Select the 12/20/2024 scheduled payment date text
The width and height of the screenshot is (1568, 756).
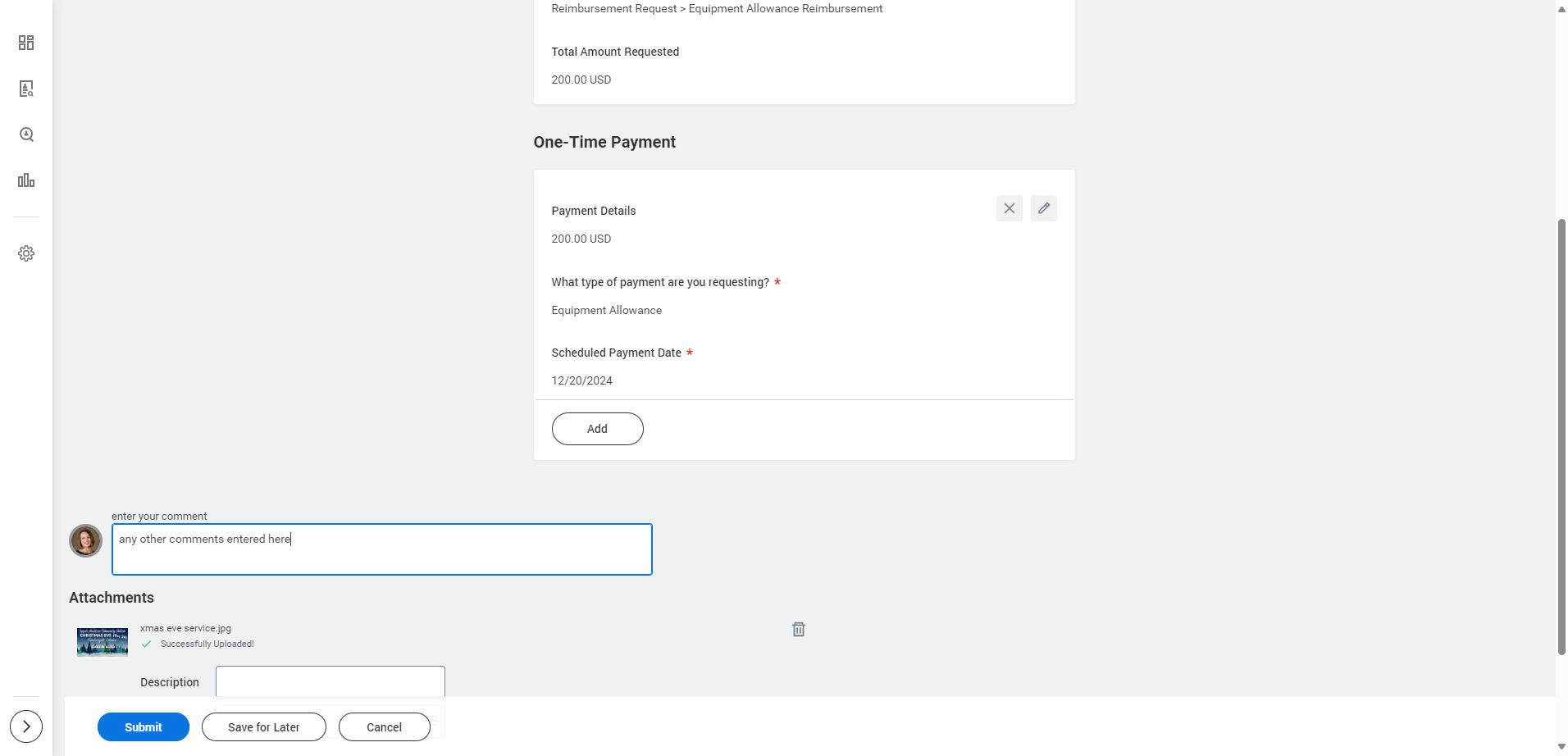tap(582, 380)
